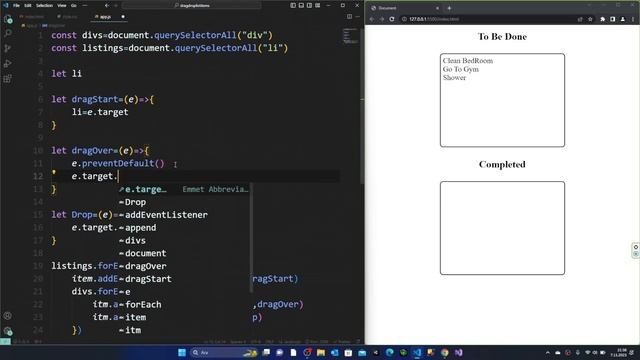Open the Accounts icon in activity bar
The image size is (640, 360).
click(x=7, y=316)
